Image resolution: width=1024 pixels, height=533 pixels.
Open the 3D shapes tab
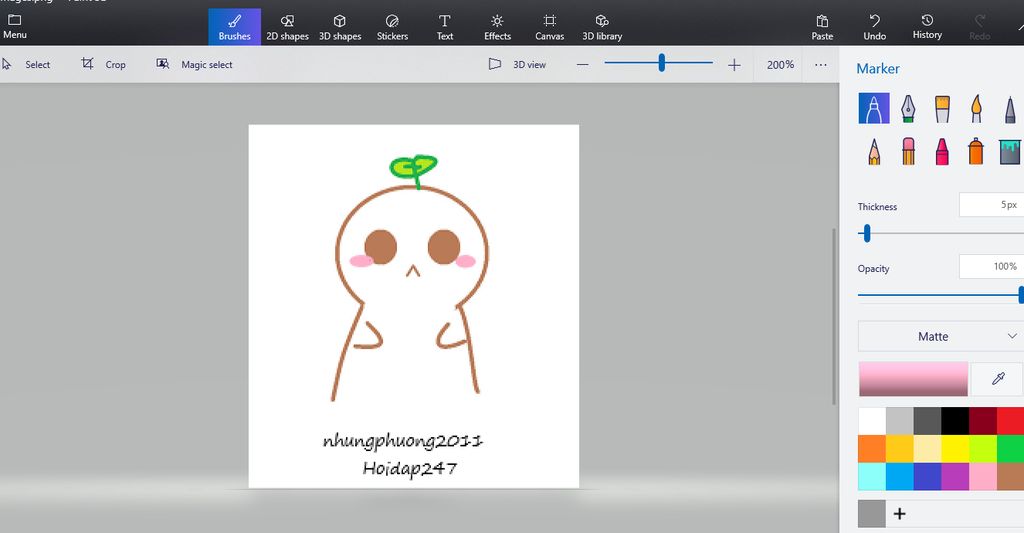pos(340,27)
